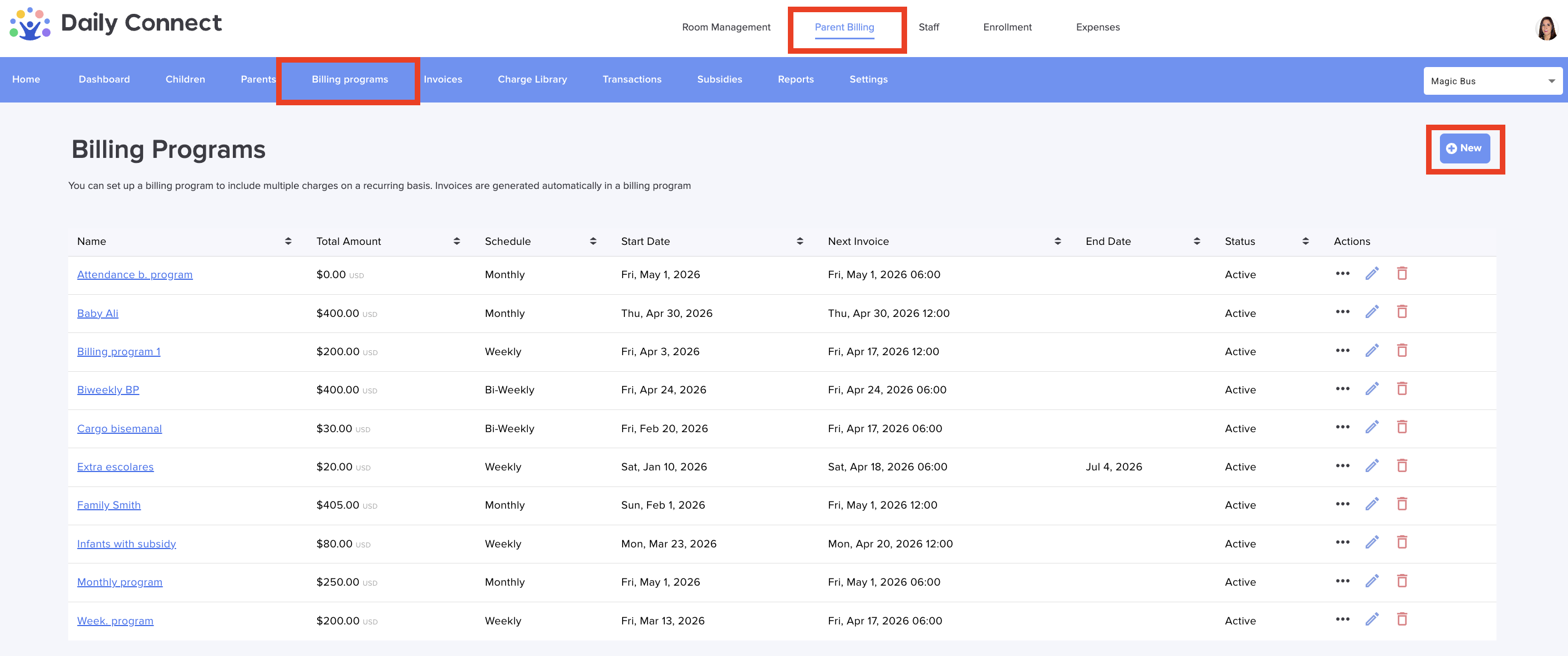Delete Week. program using trash icon
Screen dimensions: 1568x656
click(x=1402, y=620)
